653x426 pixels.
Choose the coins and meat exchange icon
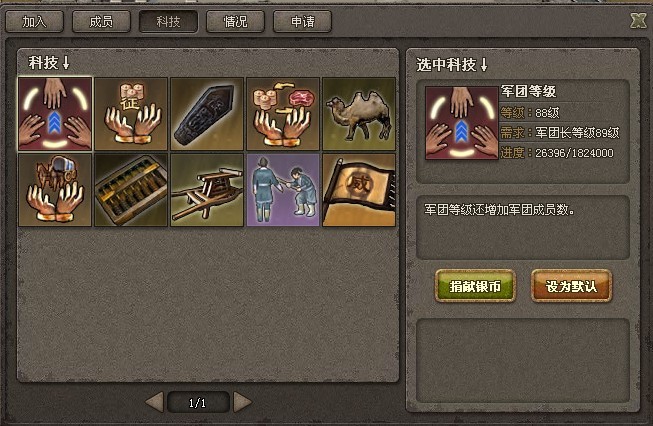pyautogui.click(x=283, y=114)
